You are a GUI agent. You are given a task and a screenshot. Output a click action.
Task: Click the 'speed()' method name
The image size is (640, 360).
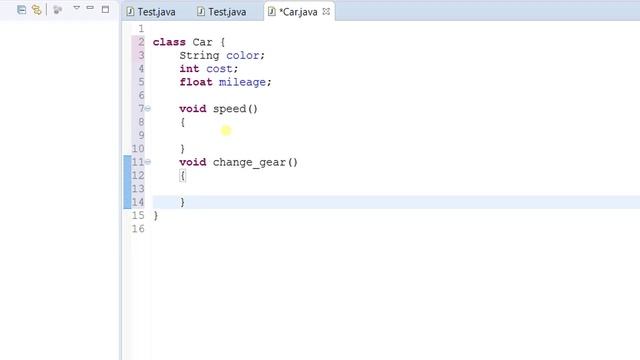click(x=235, y=109)
